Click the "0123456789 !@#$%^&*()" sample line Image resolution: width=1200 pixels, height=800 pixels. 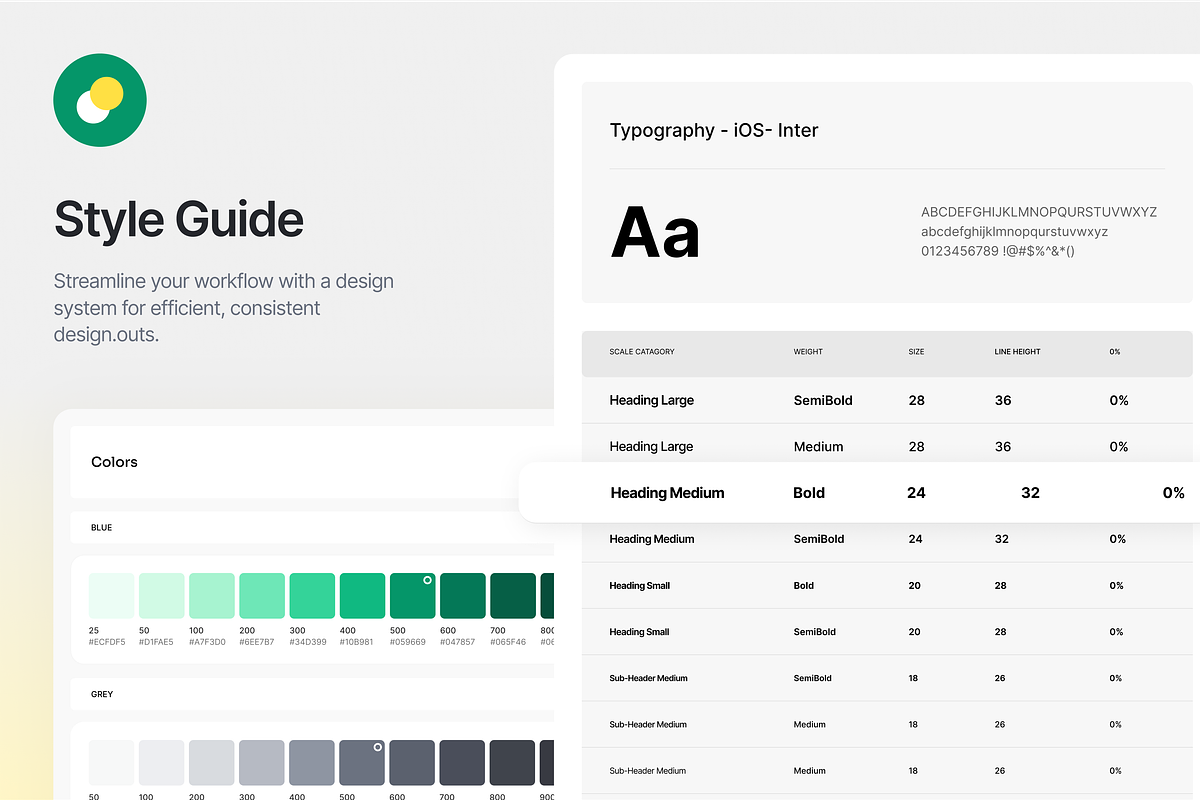click(998, 250)
